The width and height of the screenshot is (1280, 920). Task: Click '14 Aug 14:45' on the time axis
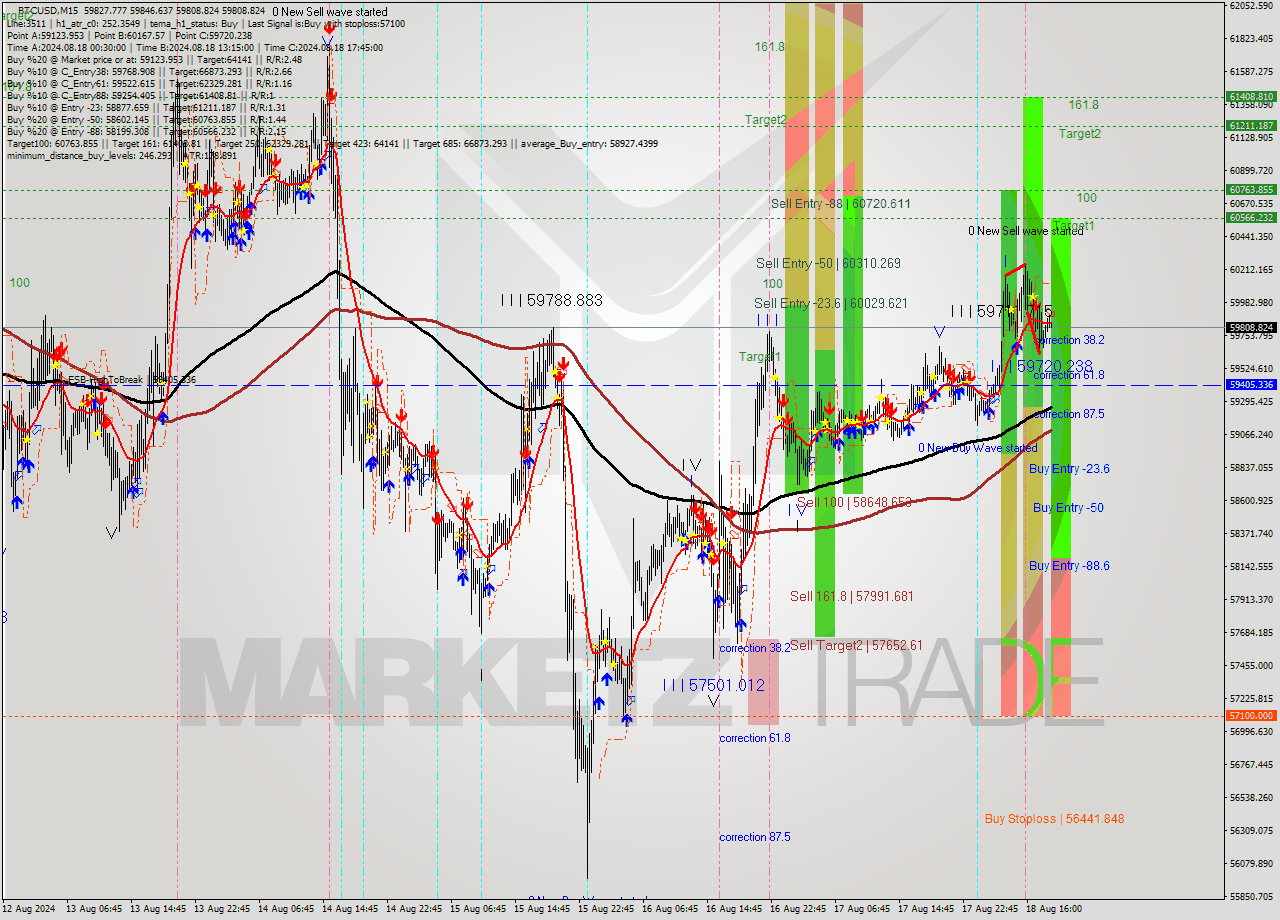(350, 909)
